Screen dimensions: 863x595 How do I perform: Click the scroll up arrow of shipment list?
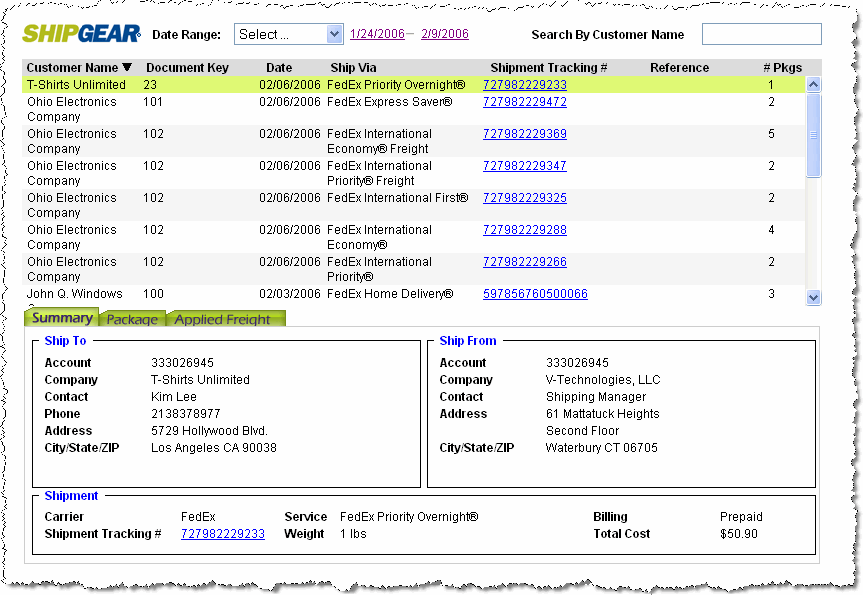(x=813, y=84)
